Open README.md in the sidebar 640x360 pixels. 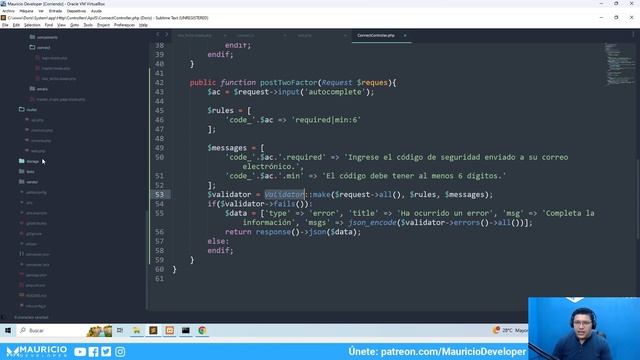[x=33, y=296]
